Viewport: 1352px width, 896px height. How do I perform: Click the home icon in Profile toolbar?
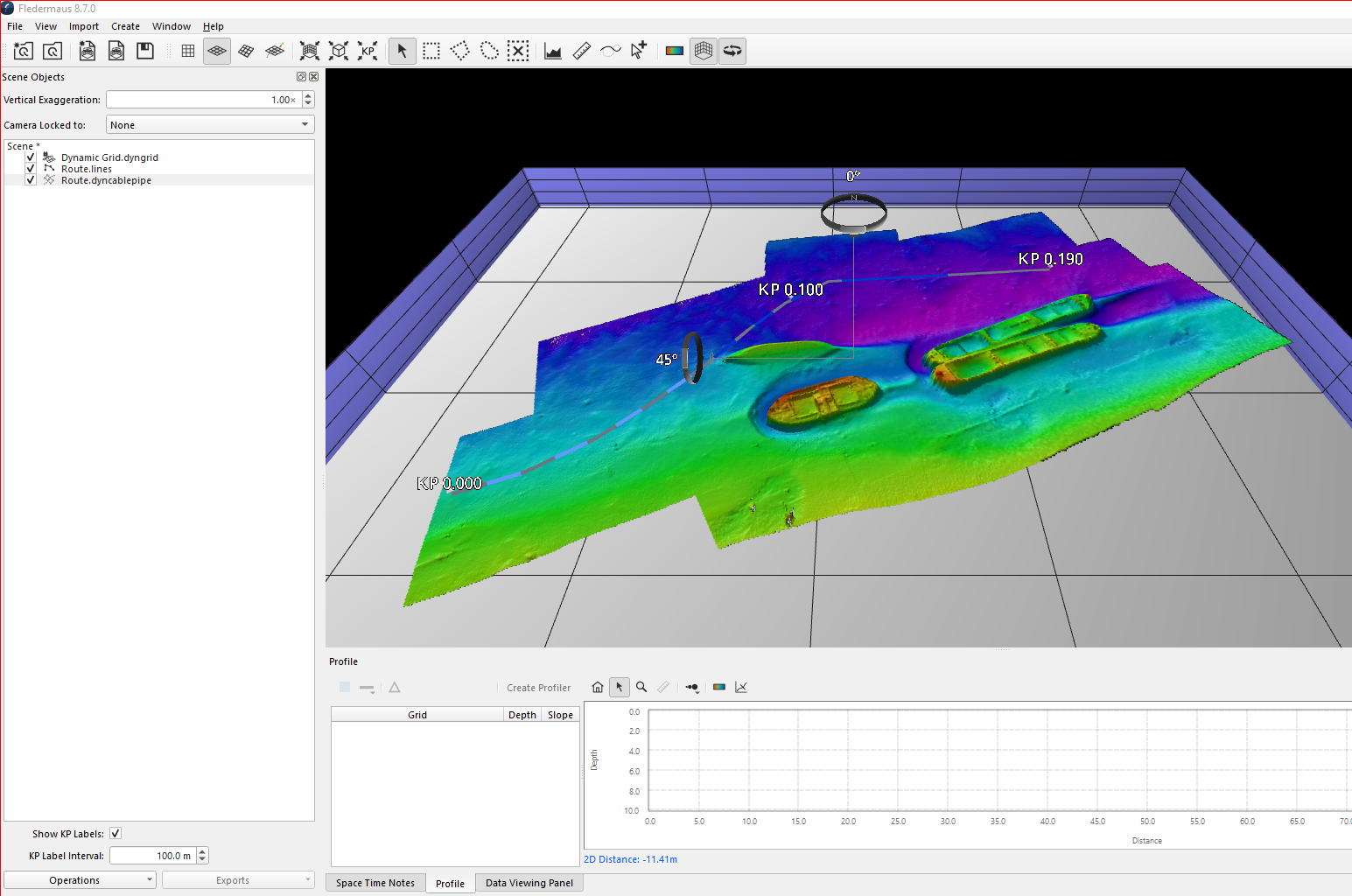598,688
